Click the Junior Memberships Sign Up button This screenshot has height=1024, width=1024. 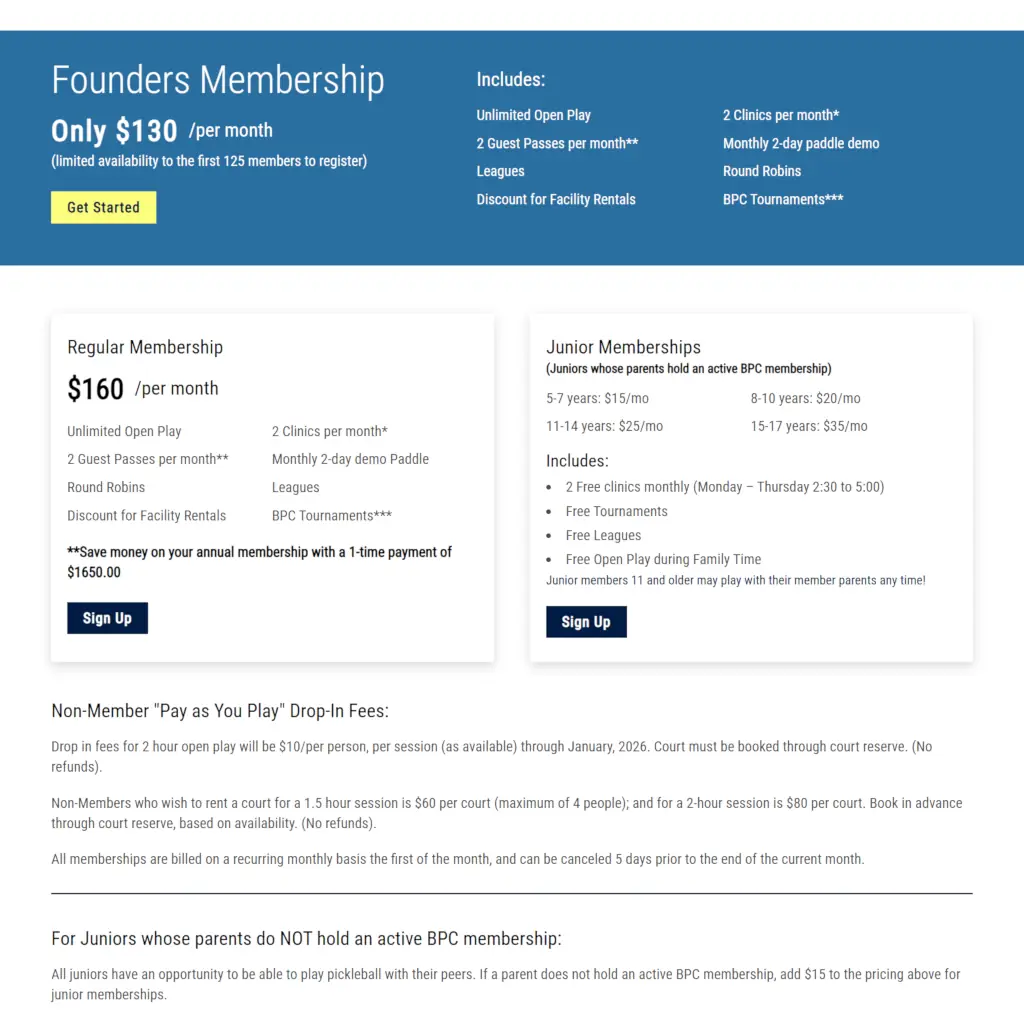tap(586, 622)
